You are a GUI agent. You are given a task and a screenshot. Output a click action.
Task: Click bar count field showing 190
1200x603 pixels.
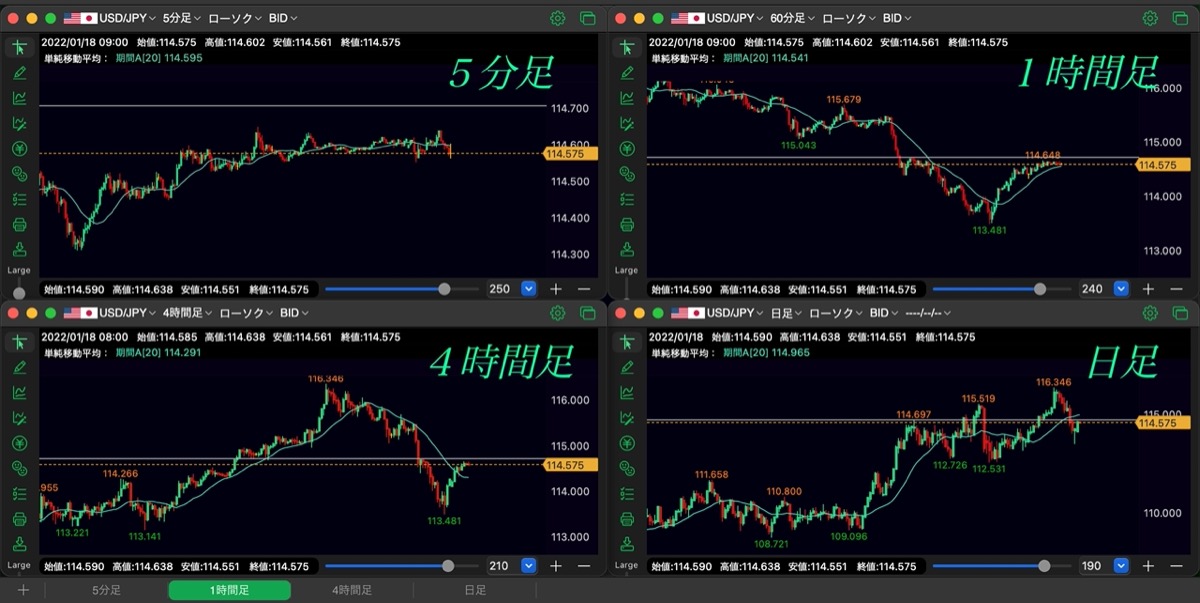coord(1094,566)
